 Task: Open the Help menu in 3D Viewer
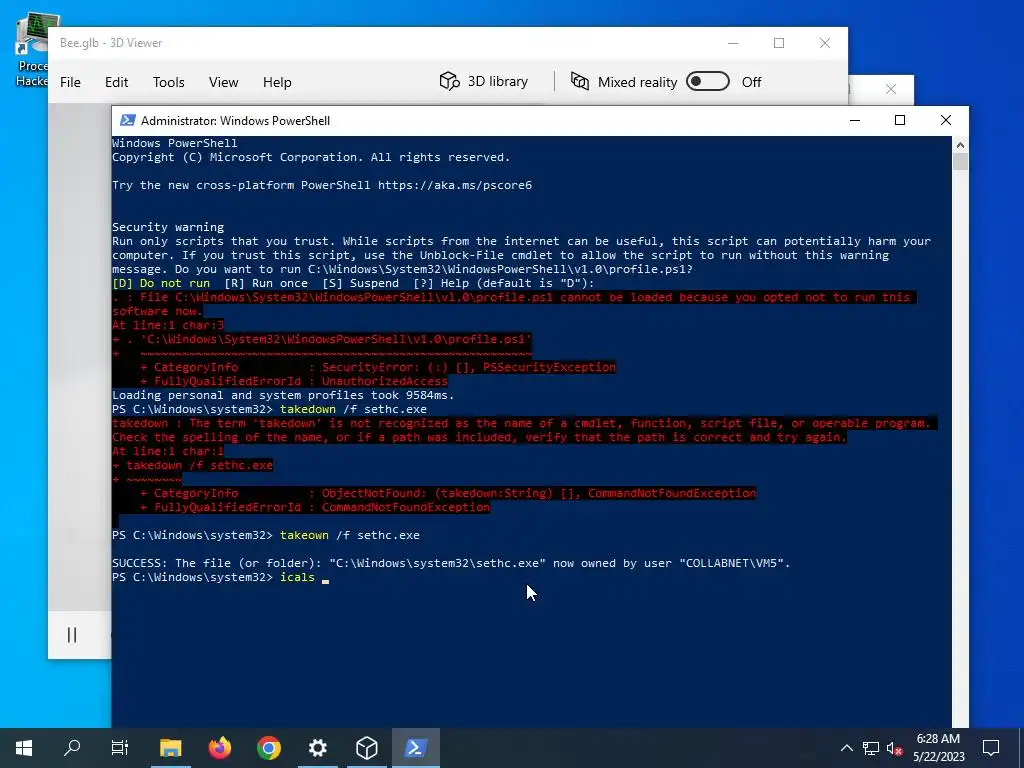tap(277, 82)
